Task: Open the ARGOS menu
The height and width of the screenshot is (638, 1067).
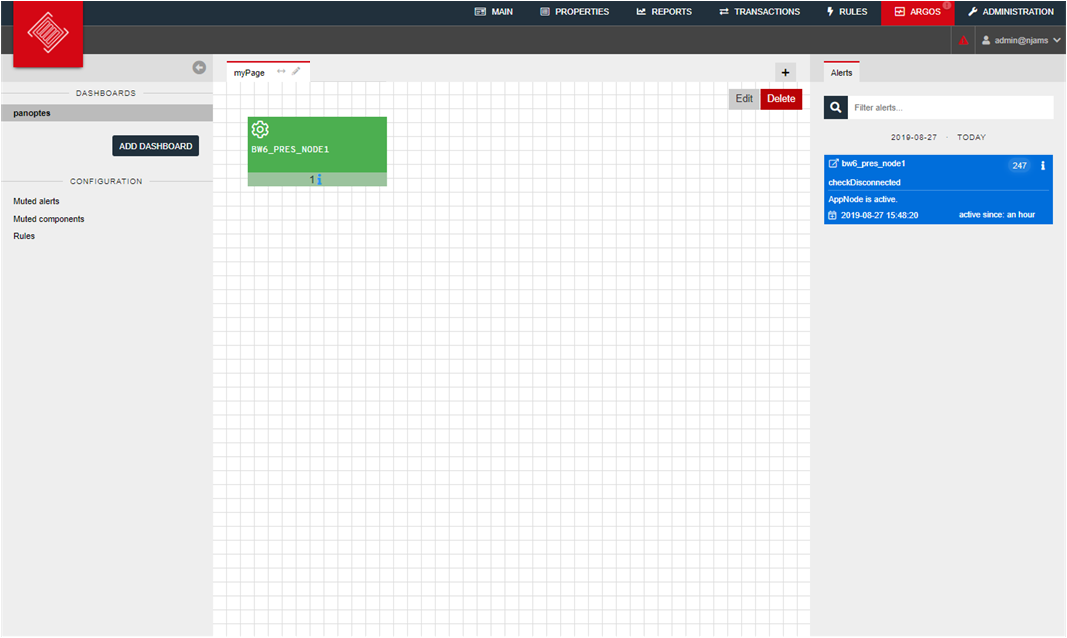Action: [x=917, y=12]
